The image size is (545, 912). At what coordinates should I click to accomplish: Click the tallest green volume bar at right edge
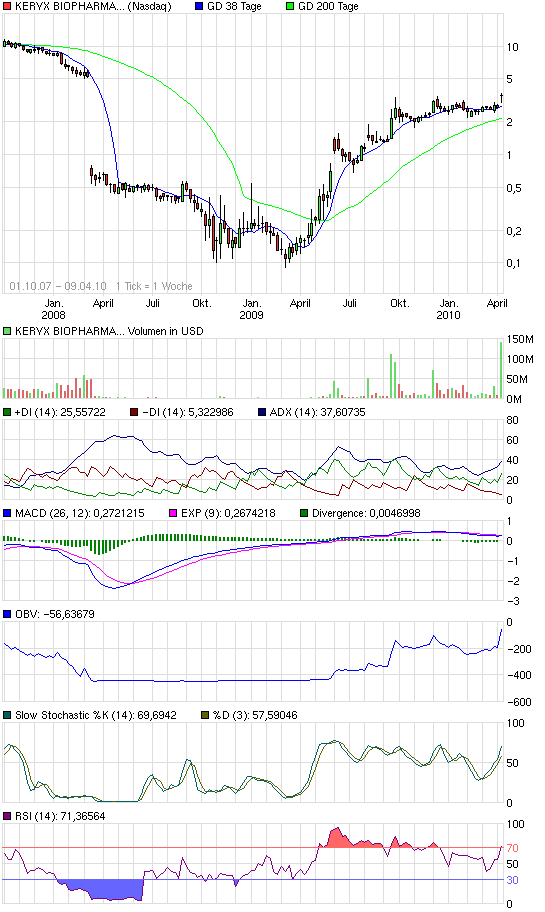500,370
